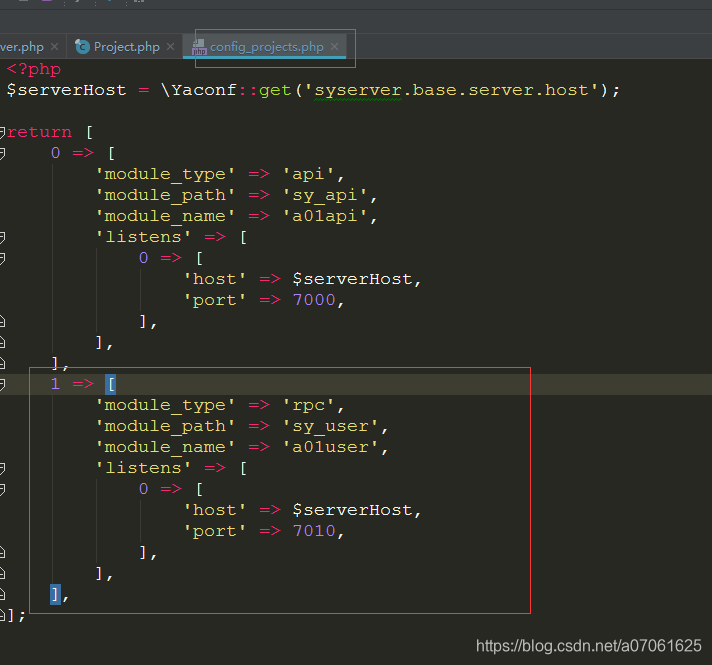Click the Yaconf class name

[204, 90]
